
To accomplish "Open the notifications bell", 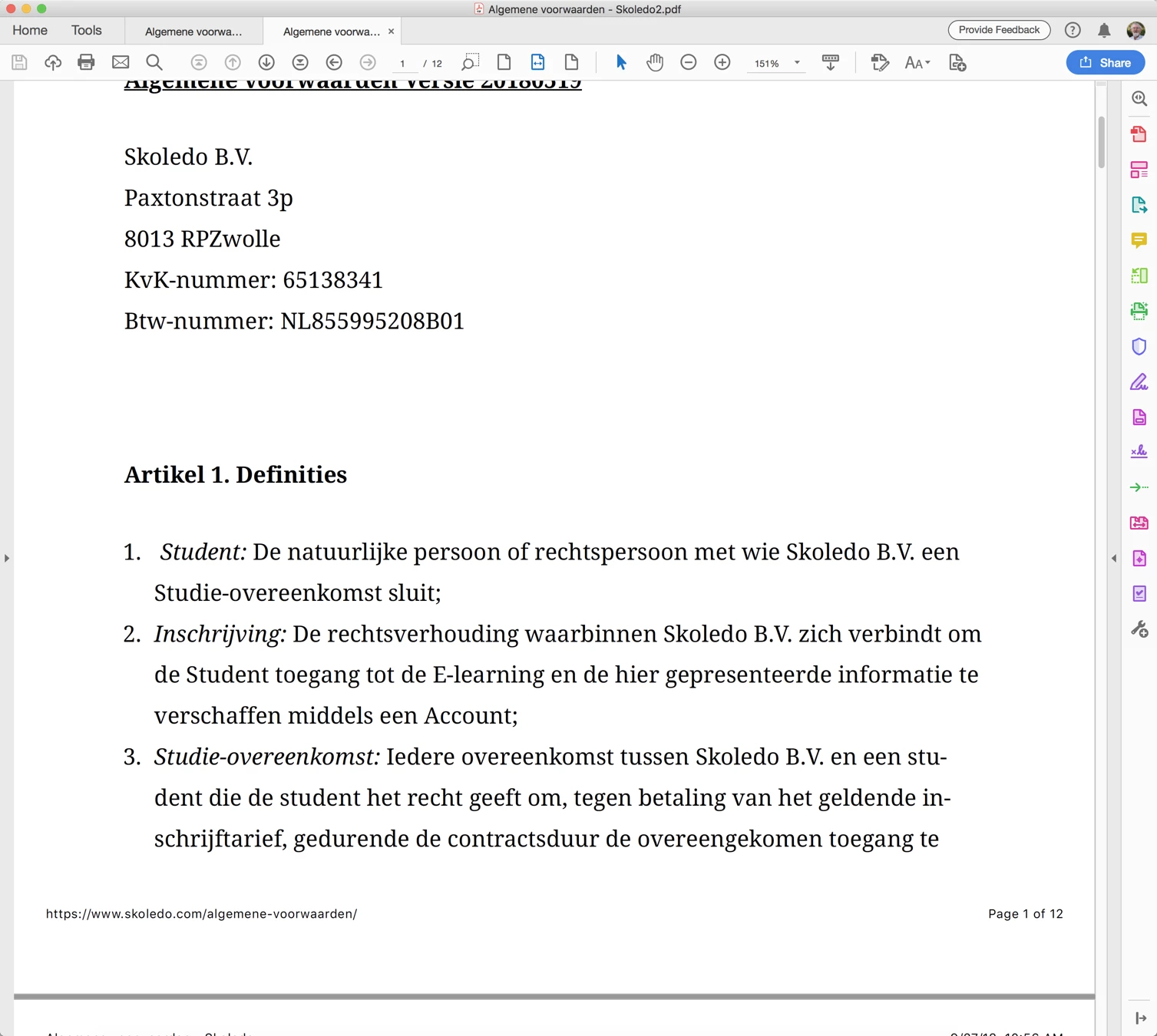I will pyautogui.click(x=1104, y=30).
